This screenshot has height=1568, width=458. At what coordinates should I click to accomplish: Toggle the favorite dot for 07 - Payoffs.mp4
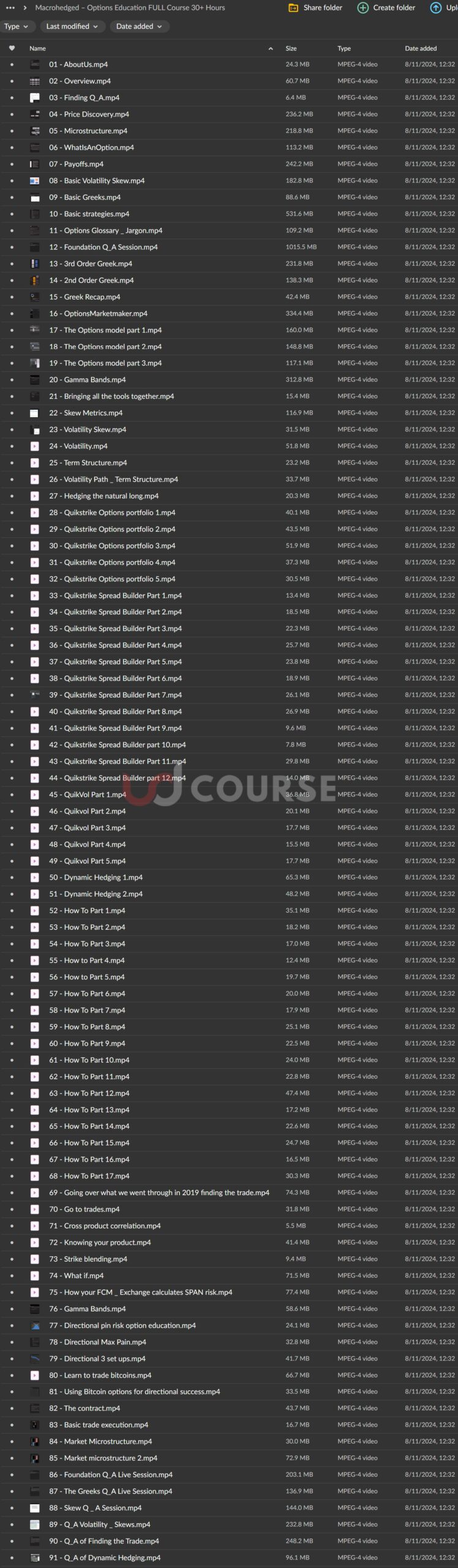click(12, 164)
